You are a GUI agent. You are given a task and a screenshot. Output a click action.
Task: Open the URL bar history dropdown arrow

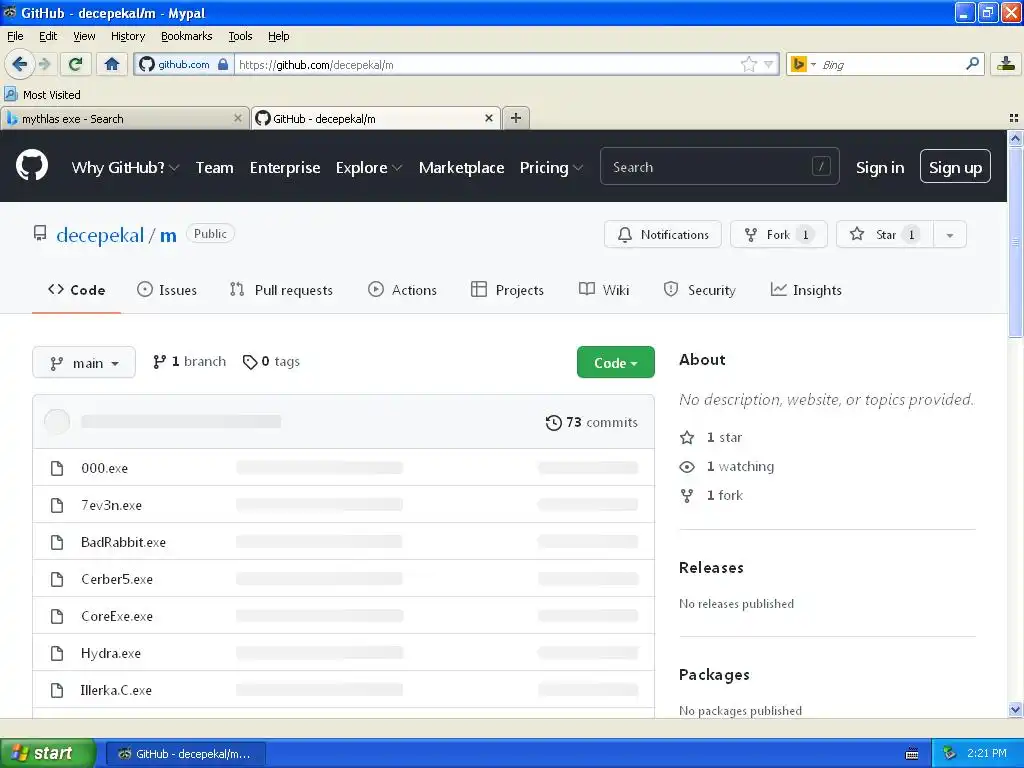[x=769, y=64]
